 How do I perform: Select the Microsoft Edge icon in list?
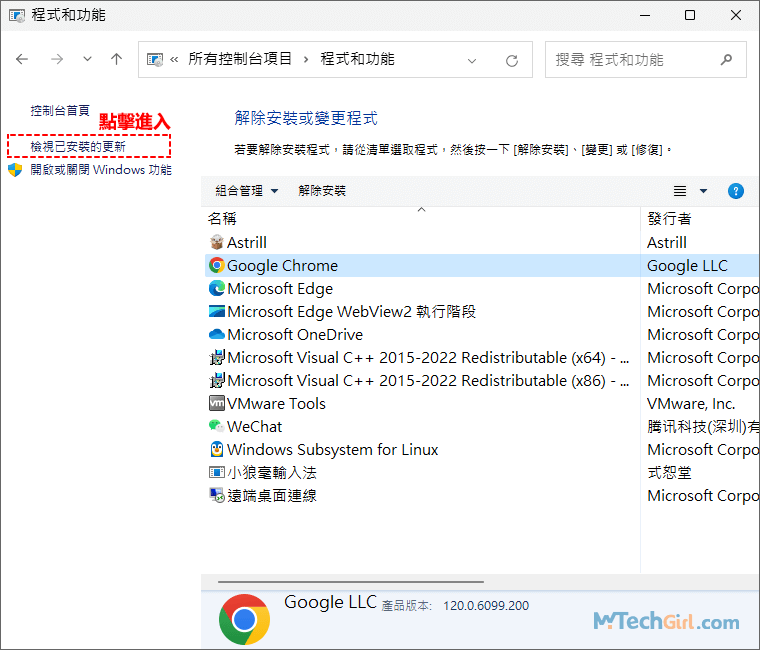217,289
